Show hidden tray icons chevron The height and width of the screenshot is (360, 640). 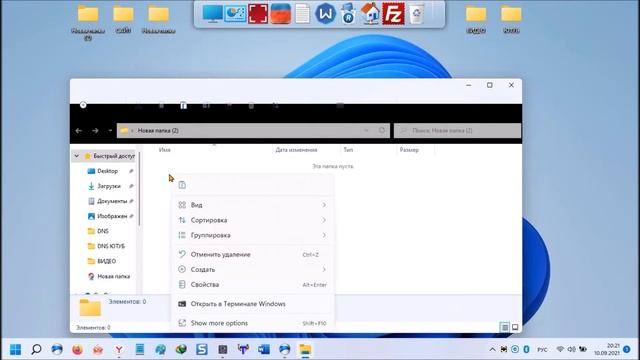tap(492, 349)
